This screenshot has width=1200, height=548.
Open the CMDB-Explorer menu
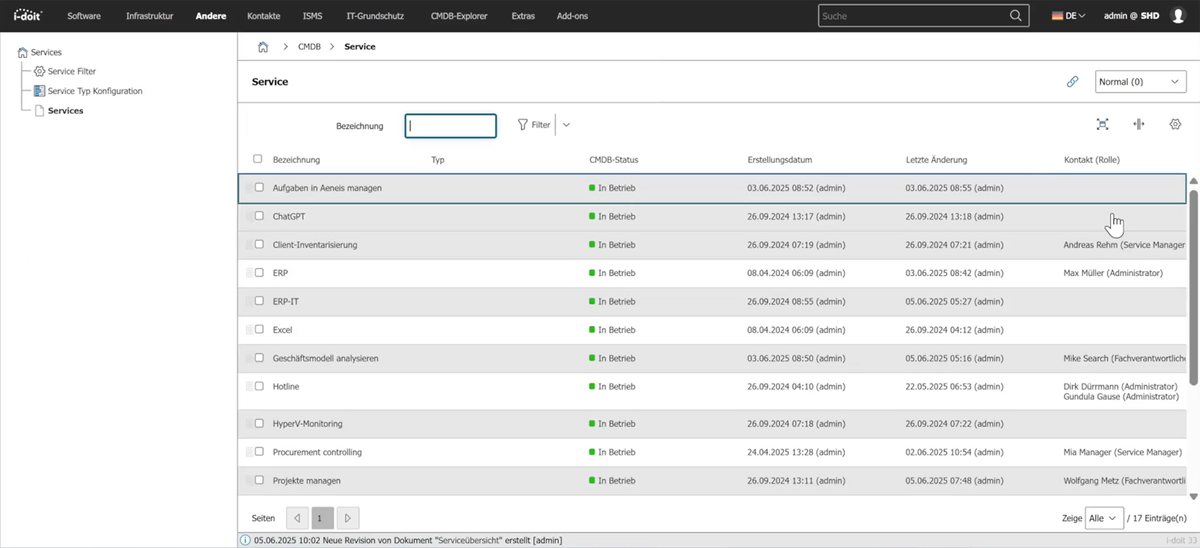459,16
